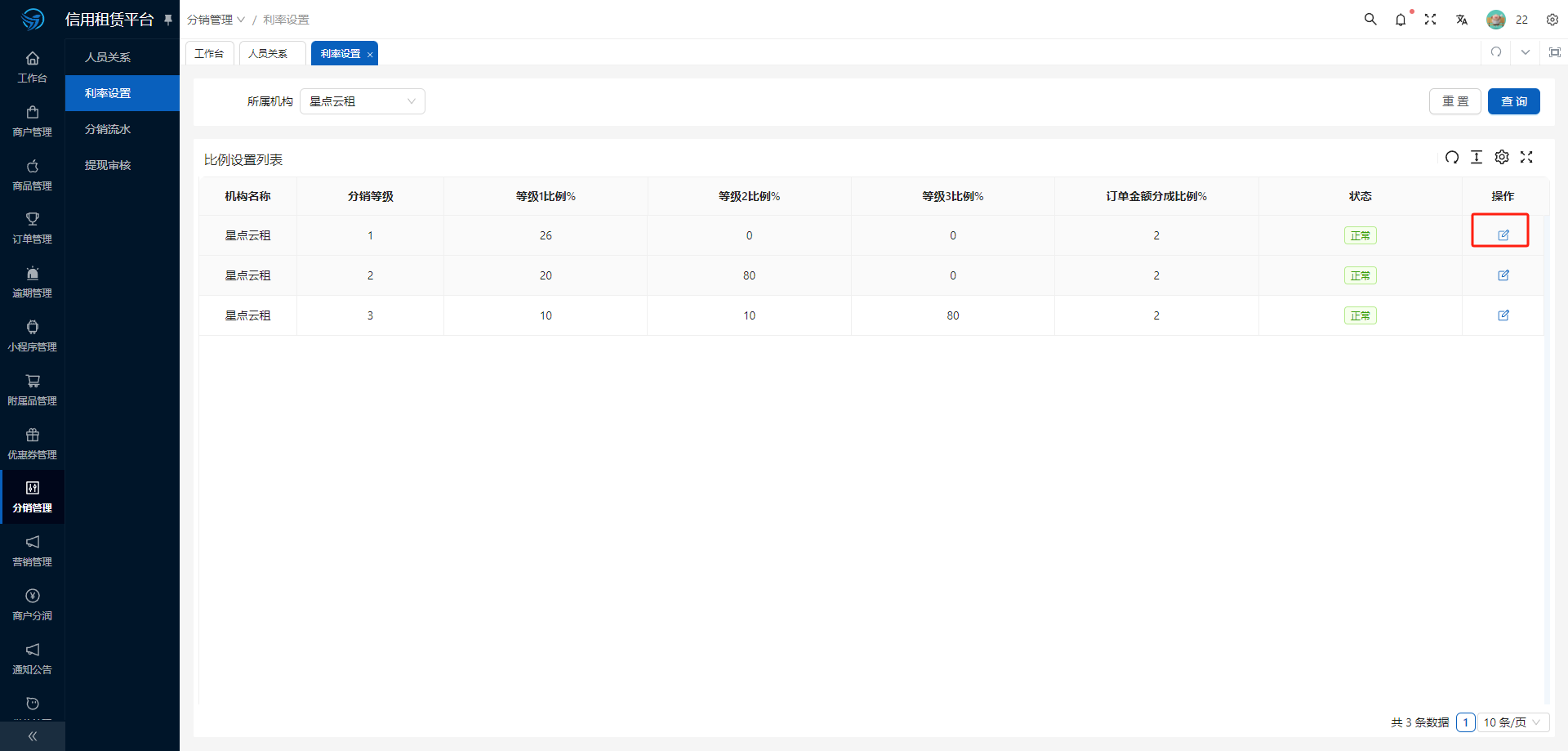Switch to the 人员关系 tab
The width and height of the screenshot is (1568, 751).
click(x=268, y=54)
